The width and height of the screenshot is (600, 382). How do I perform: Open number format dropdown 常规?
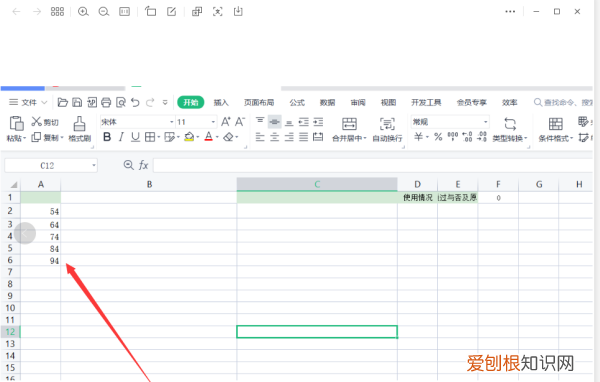click(485, 122)
